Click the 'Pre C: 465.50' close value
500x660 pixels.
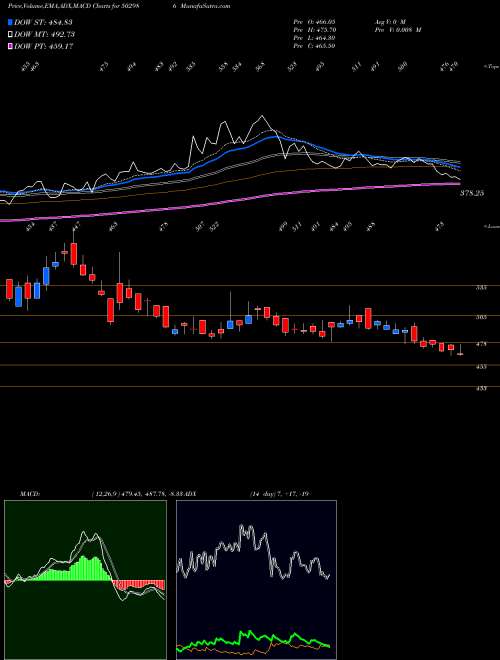[314, 46]
